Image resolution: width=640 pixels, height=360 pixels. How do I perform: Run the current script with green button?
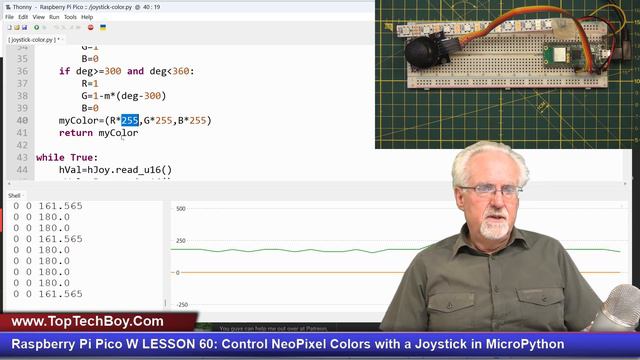coord(37,27)
